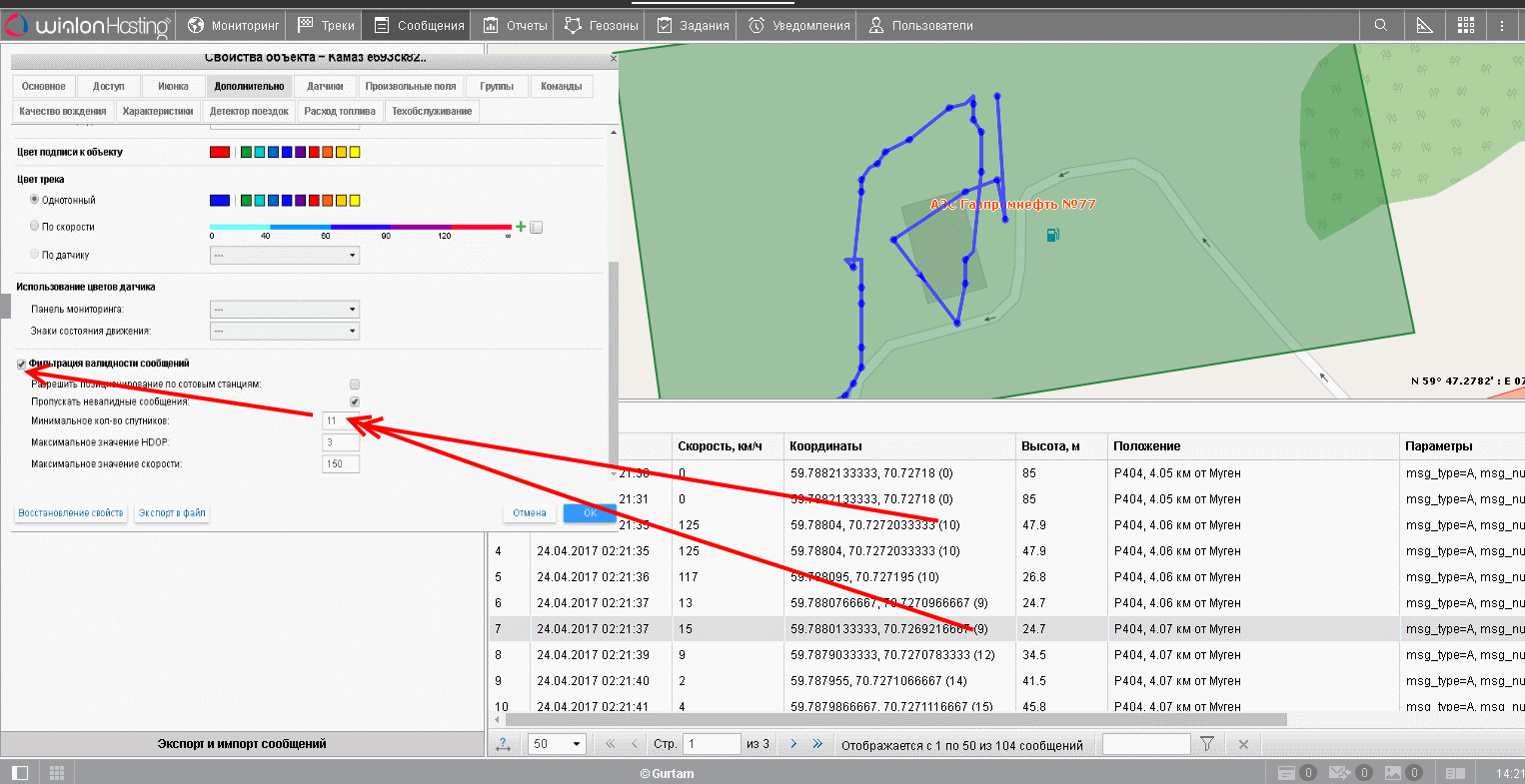
Task: Jump to the last messages page
Action: (817, 744)
